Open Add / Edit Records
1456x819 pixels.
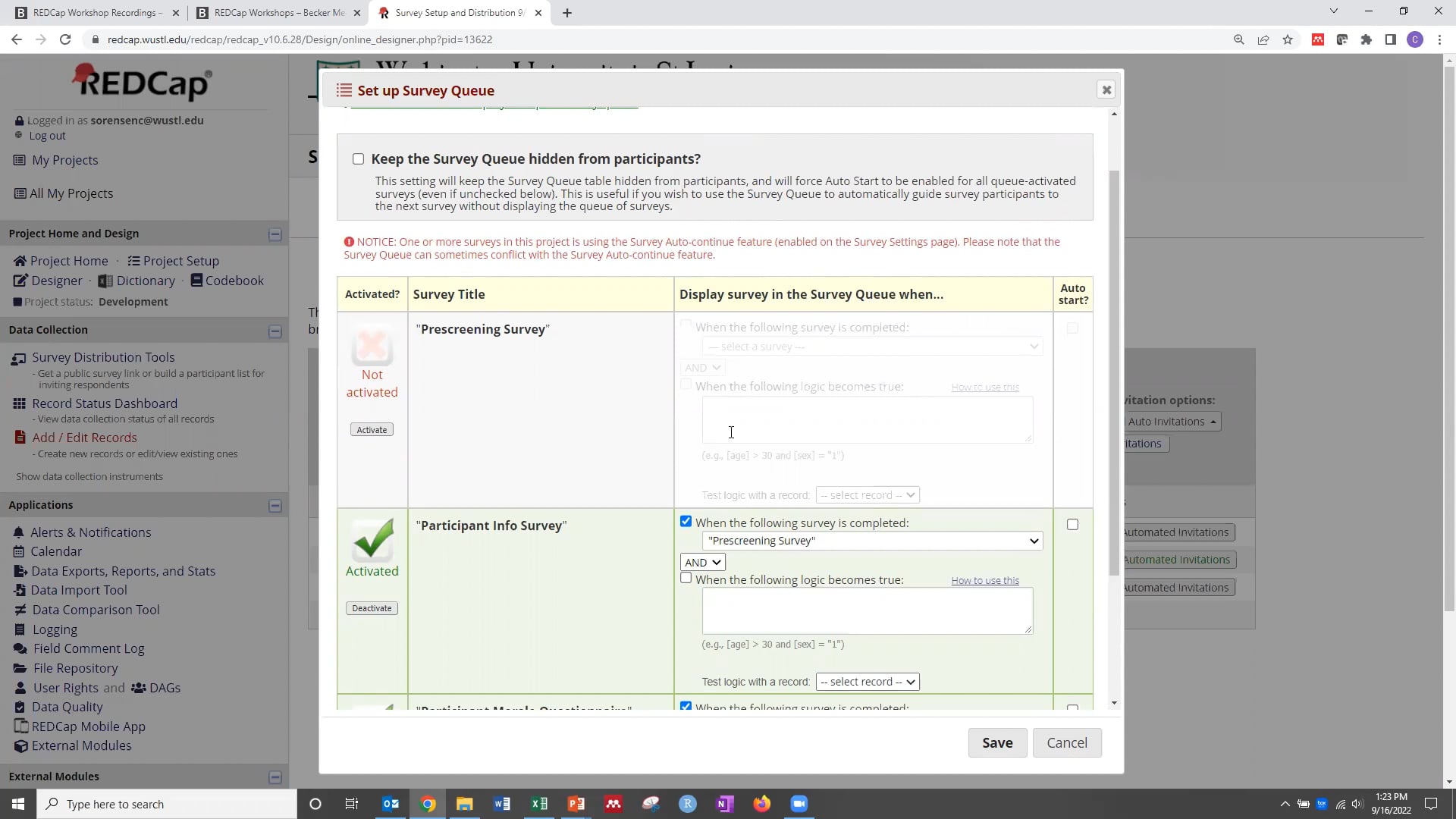84,438
